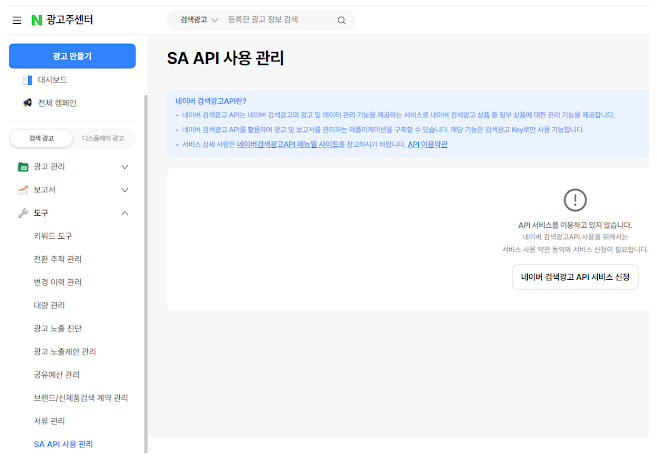Image resolution: width=657 pixels, height=458 pixels.
Task: Open 브랜드/신제품검색 계약 관리 menu item
Action: coord(80,397)
